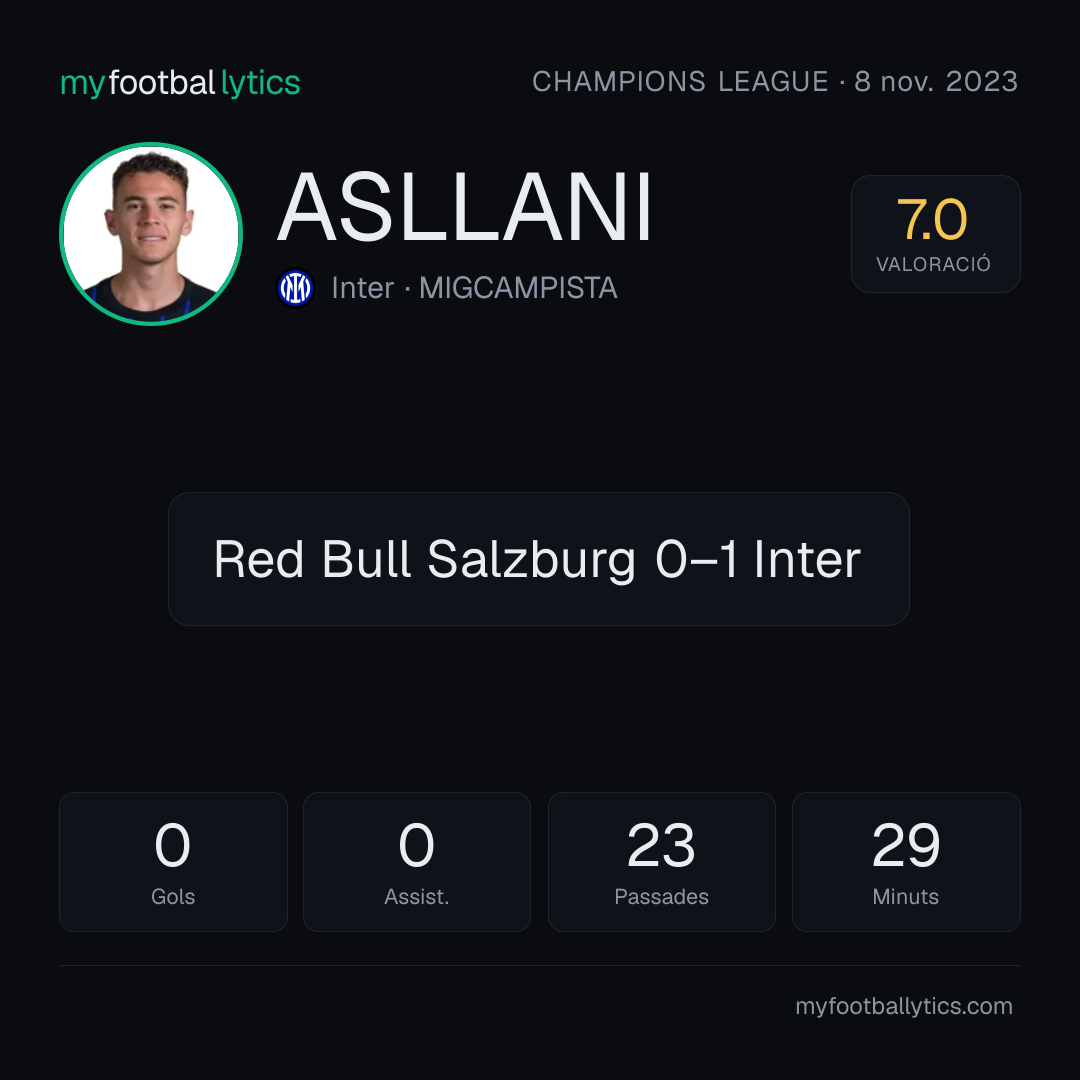This screenshot has height=1080, width=1080.
Task: Open the myfootballytics.com footer link
Action: click(x=904, y=1006)
